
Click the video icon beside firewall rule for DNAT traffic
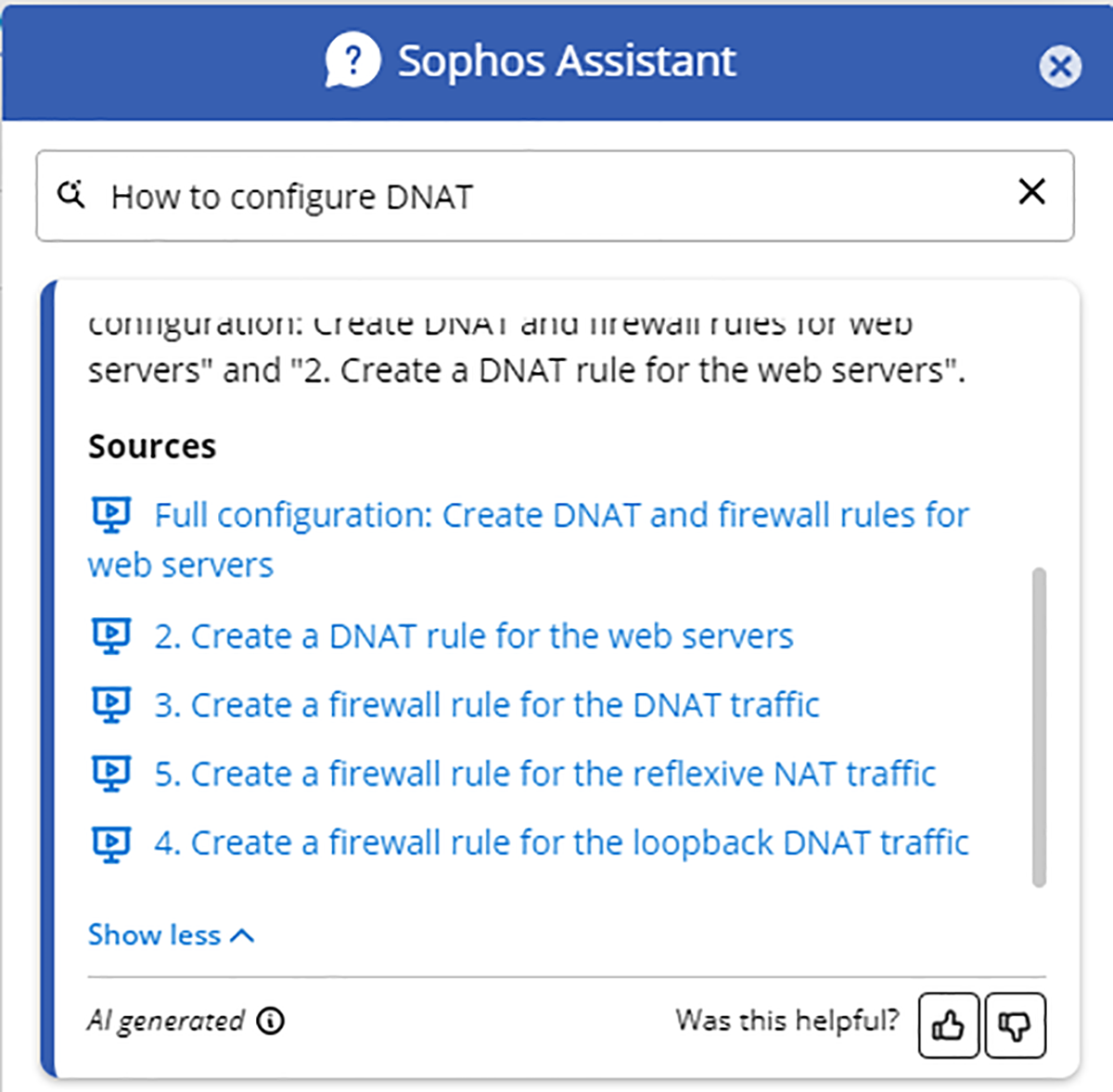pos(110,704)
